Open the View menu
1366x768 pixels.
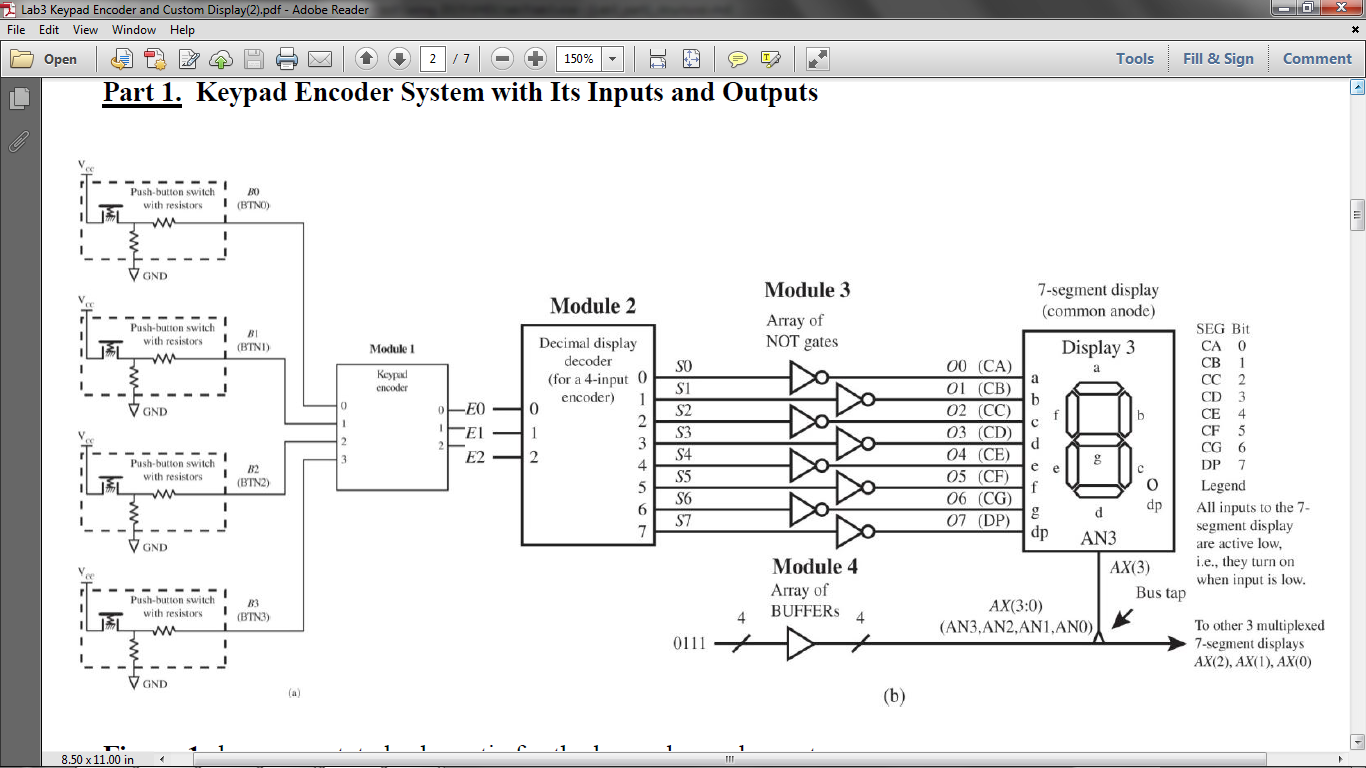point(85,30)
